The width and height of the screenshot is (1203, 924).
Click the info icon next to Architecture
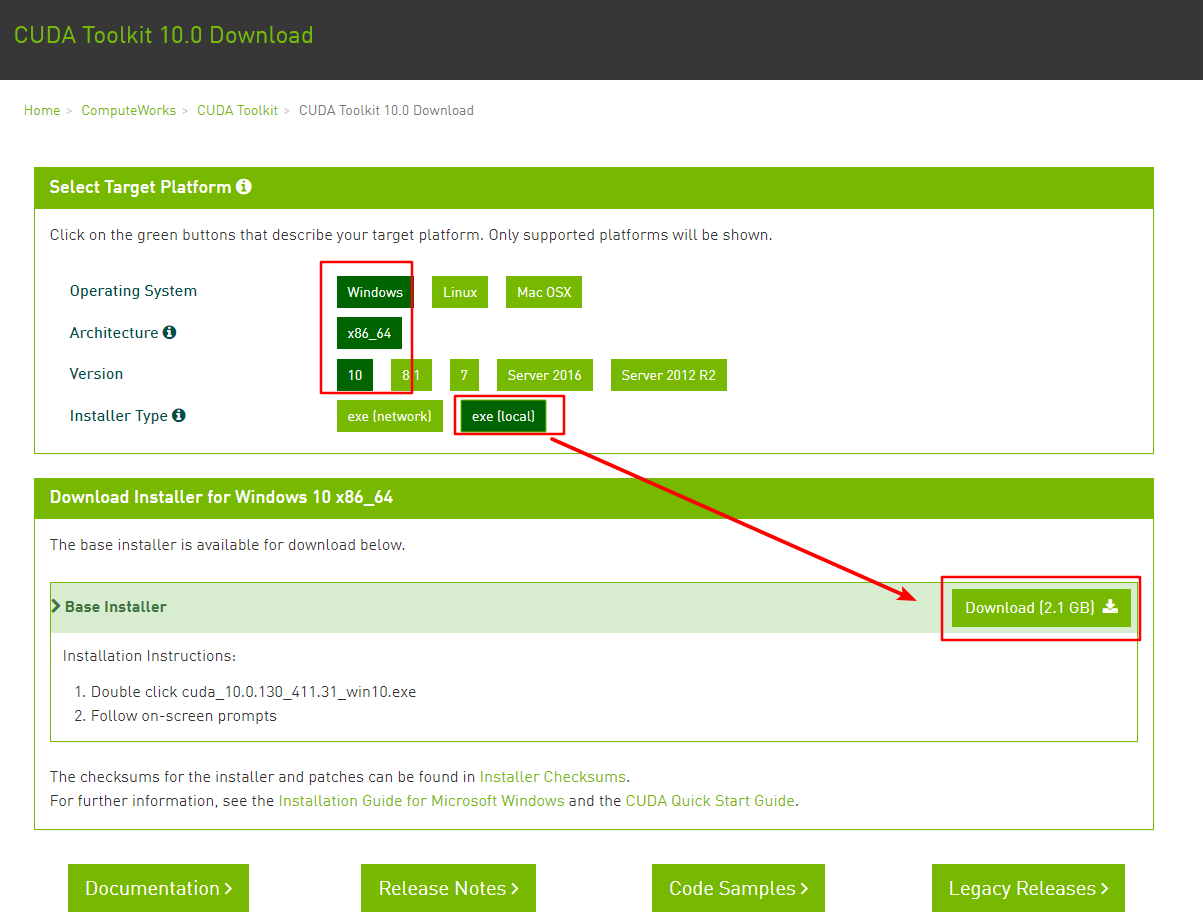coord(169,332)
